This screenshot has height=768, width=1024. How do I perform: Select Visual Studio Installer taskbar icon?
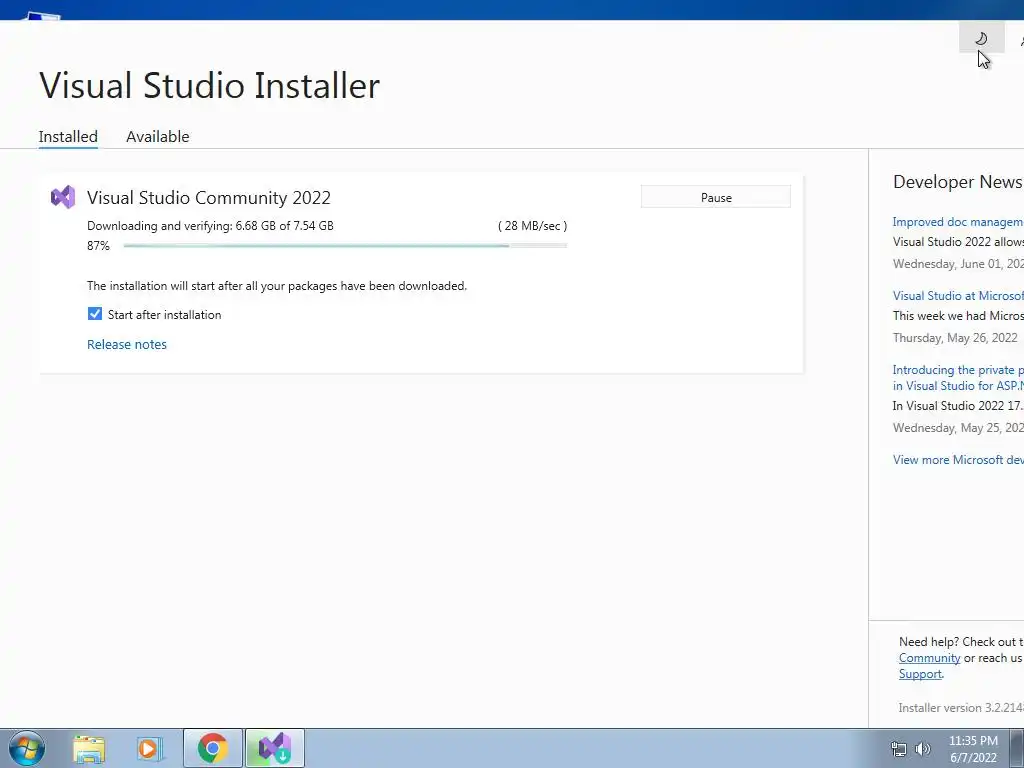click(x=275, y=748)
